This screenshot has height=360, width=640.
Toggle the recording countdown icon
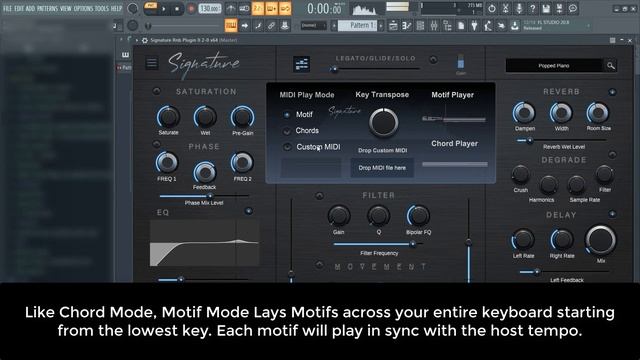(x=258, y=8)
